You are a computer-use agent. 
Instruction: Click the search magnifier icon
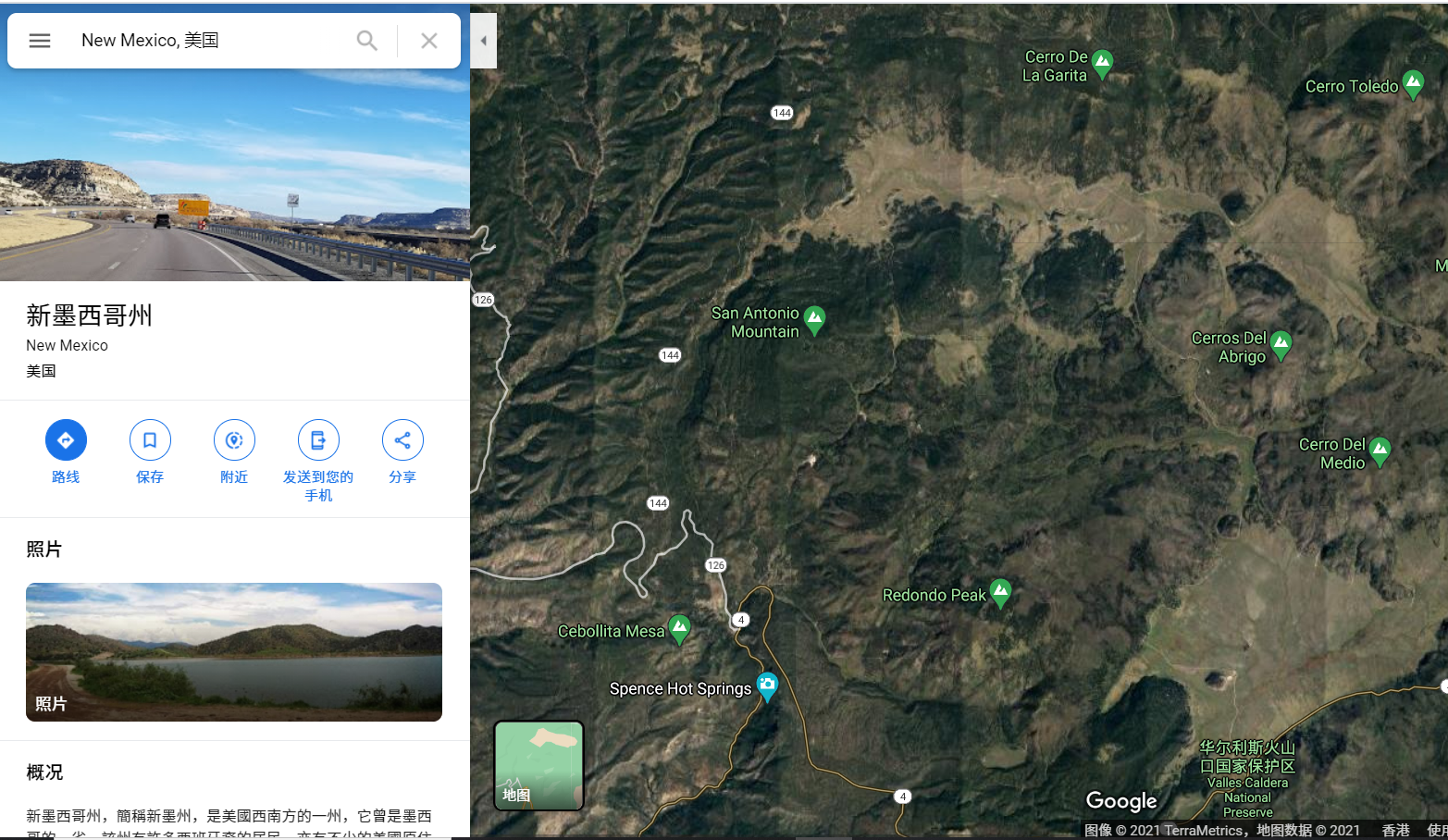[x=367, y=41]
